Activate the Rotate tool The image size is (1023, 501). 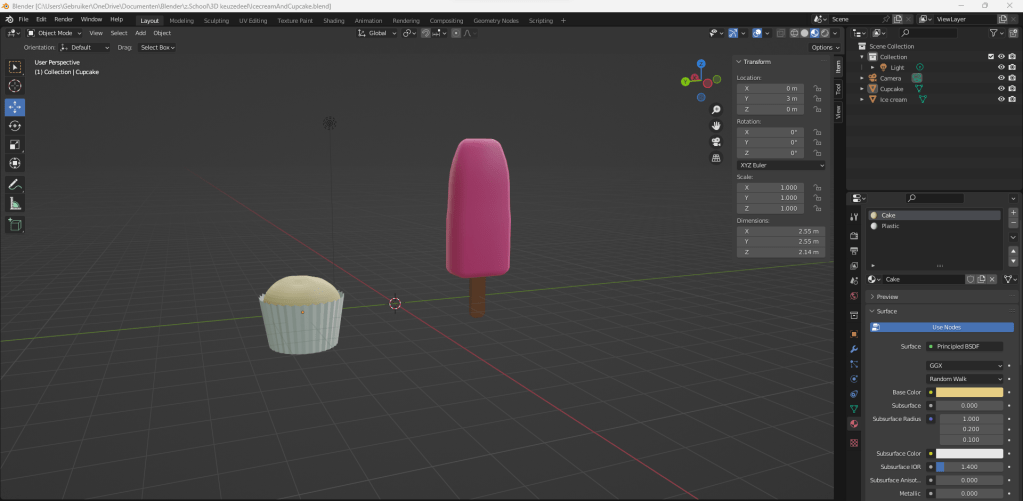(15, 126)
